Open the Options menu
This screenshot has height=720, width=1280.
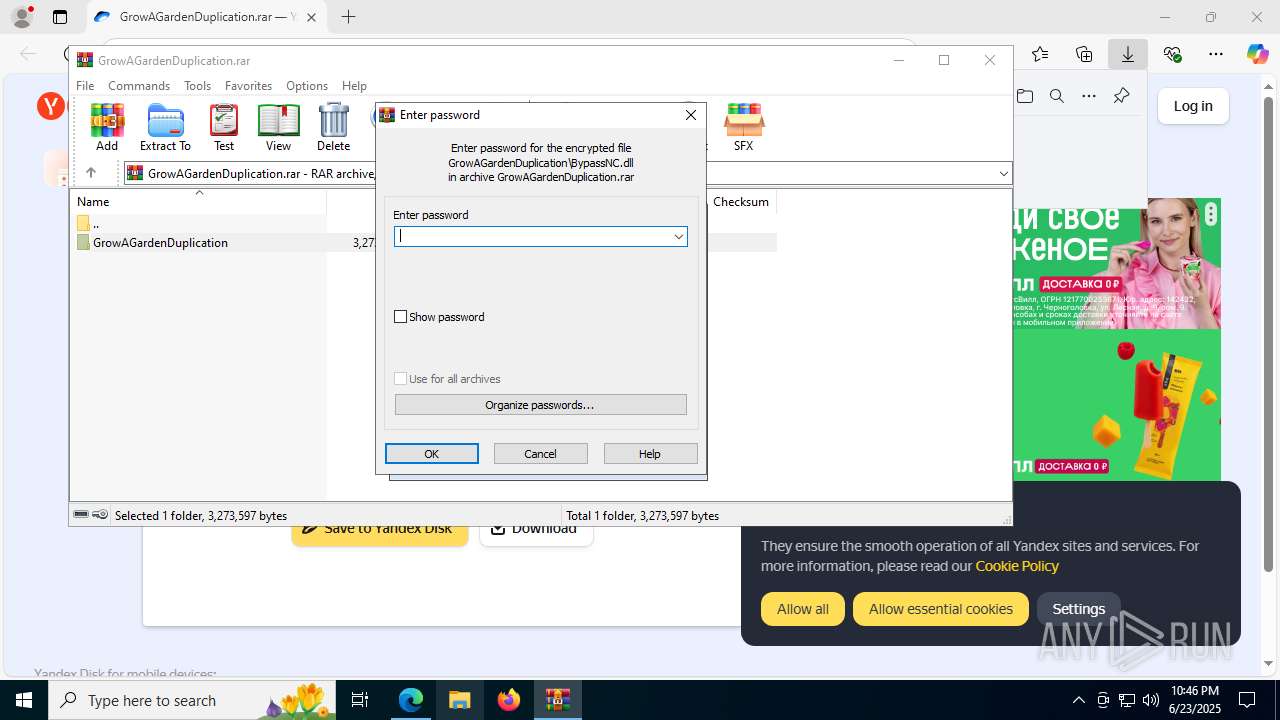click(307, 86)
